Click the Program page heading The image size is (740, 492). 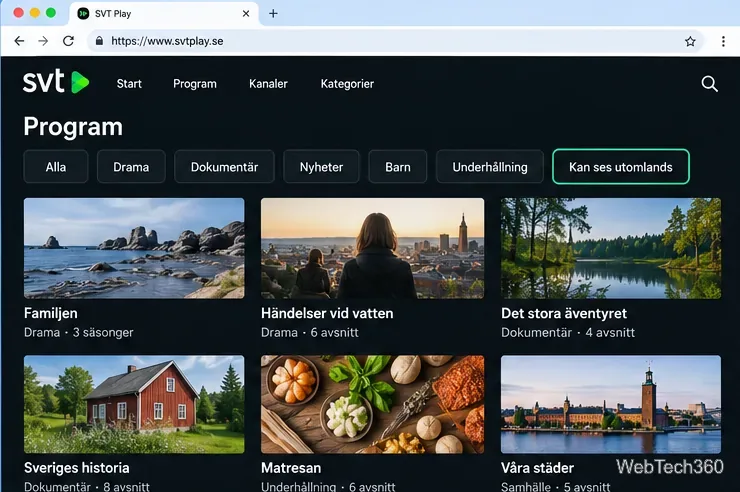pyautogui.click(x=73, y=126)
